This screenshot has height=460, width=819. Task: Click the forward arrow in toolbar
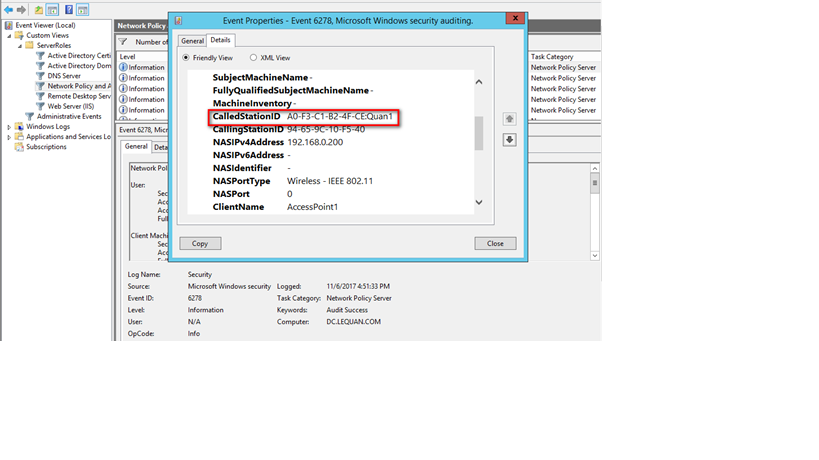(x=21, y=9)
